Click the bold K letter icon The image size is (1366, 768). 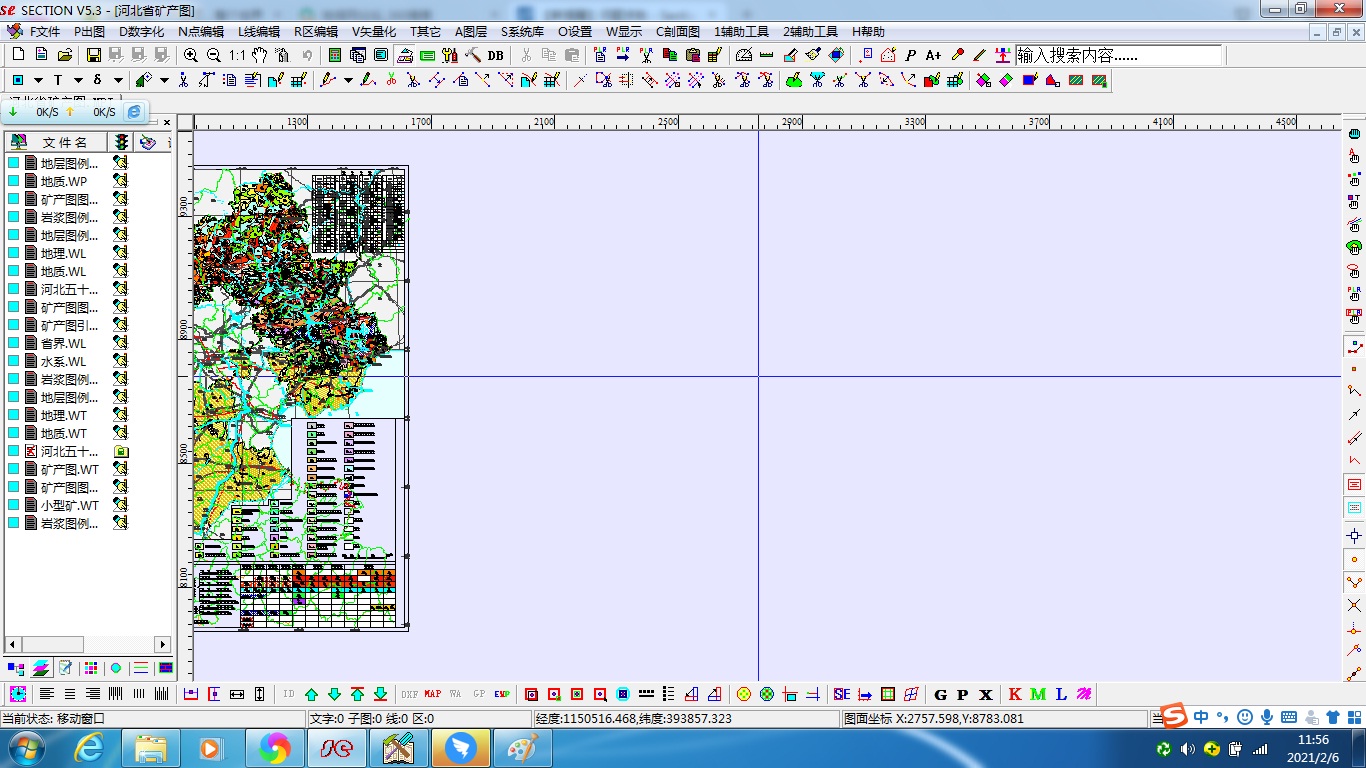[1015, 694]
